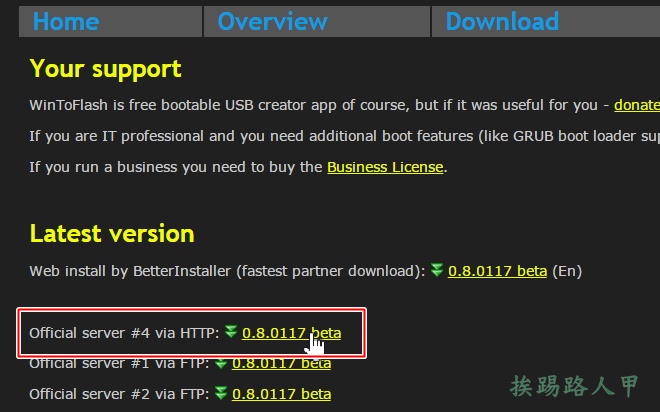The width and height of the screenshot is (660, 412).
Task: Click the "Latest version" heading
Action: (112, 233)
